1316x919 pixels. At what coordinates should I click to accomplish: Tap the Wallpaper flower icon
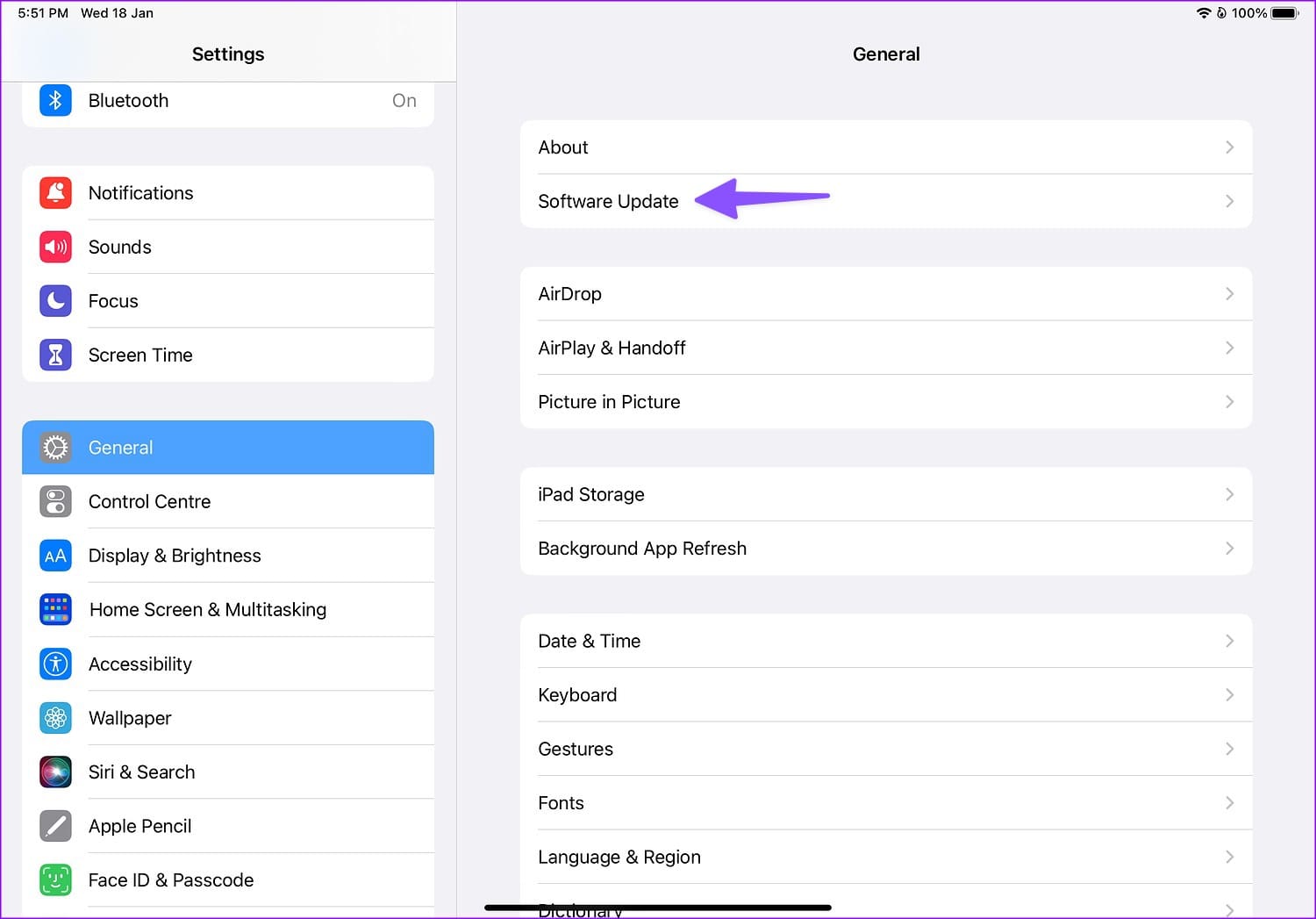(55, 718)
